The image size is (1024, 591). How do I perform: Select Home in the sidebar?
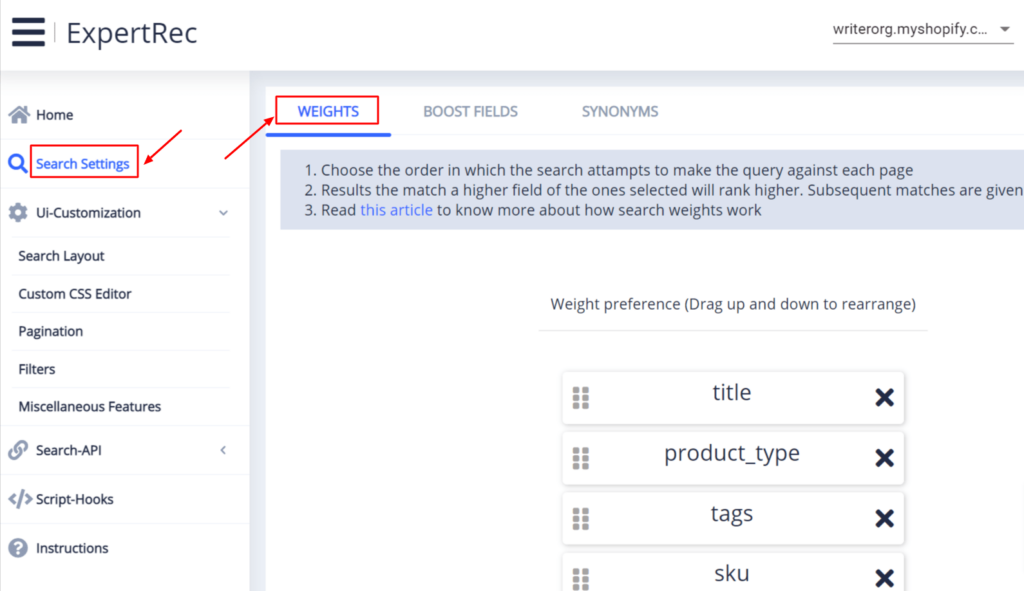point(51,114)
